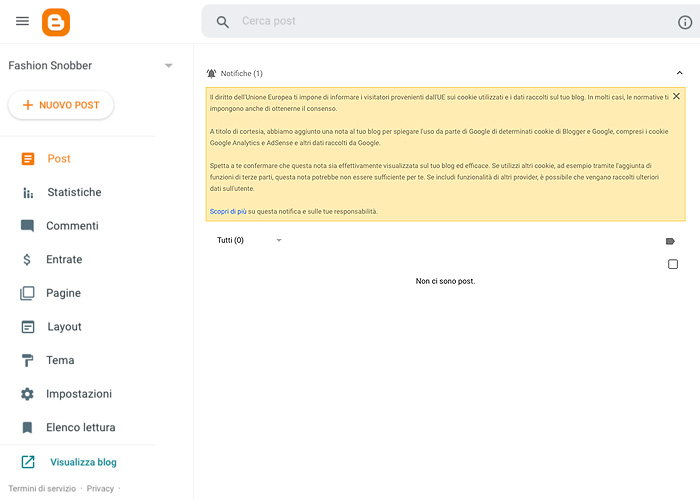
Task: Click the plus icon in NUOVO POST
Action: 28,105
